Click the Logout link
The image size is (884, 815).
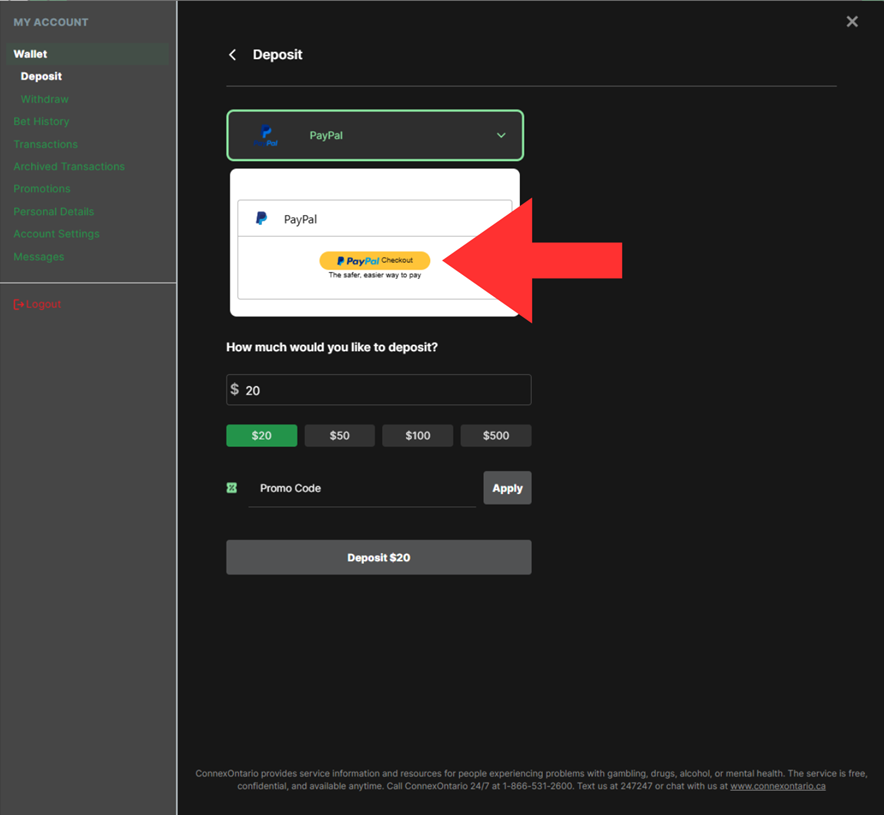[38, 304]
